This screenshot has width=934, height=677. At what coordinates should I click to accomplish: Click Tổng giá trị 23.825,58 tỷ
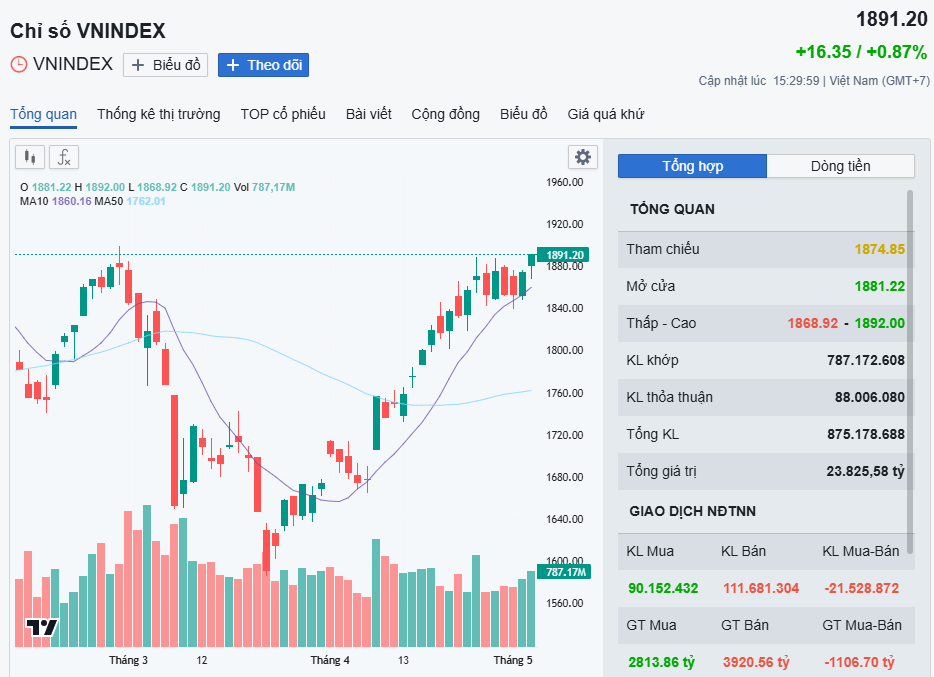[865, 471]
